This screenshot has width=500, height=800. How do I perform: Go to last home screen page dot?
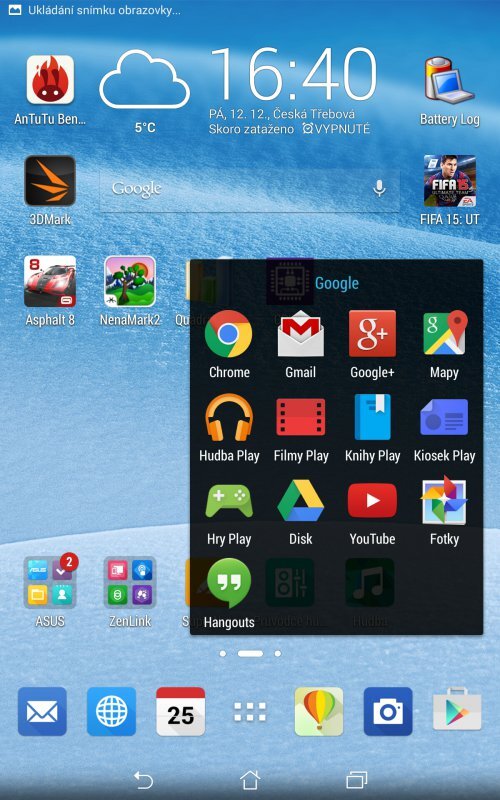tap(278, 653)
